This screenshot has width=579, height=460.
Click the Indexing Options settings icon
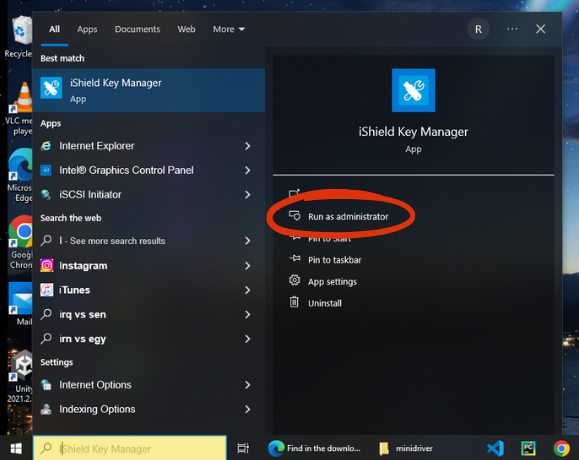46,409
